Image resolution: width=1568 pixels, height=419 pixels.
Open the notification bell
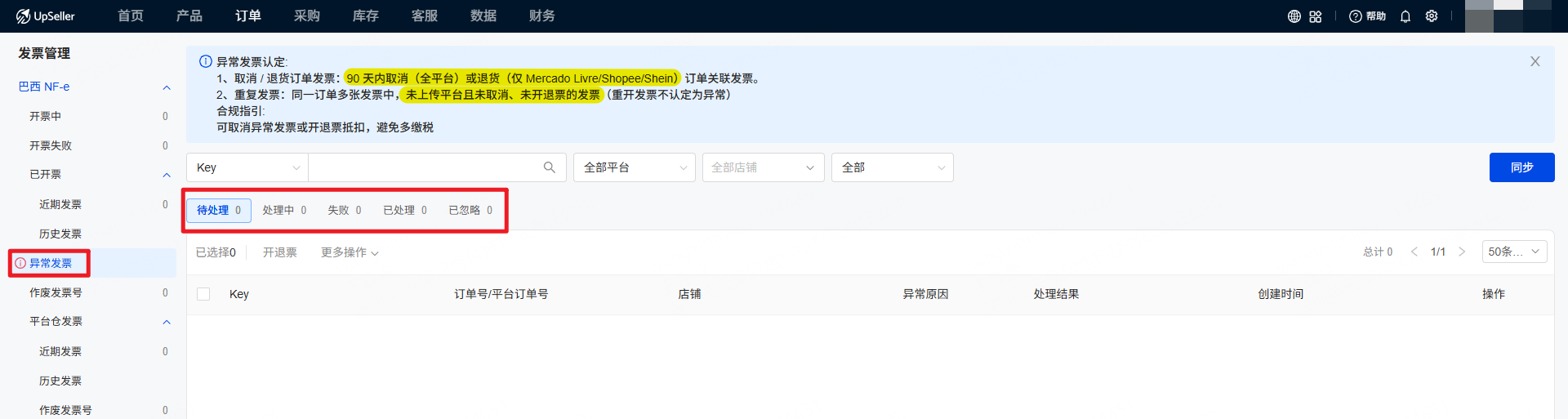pyautogui.click(x=1405, y=16)
